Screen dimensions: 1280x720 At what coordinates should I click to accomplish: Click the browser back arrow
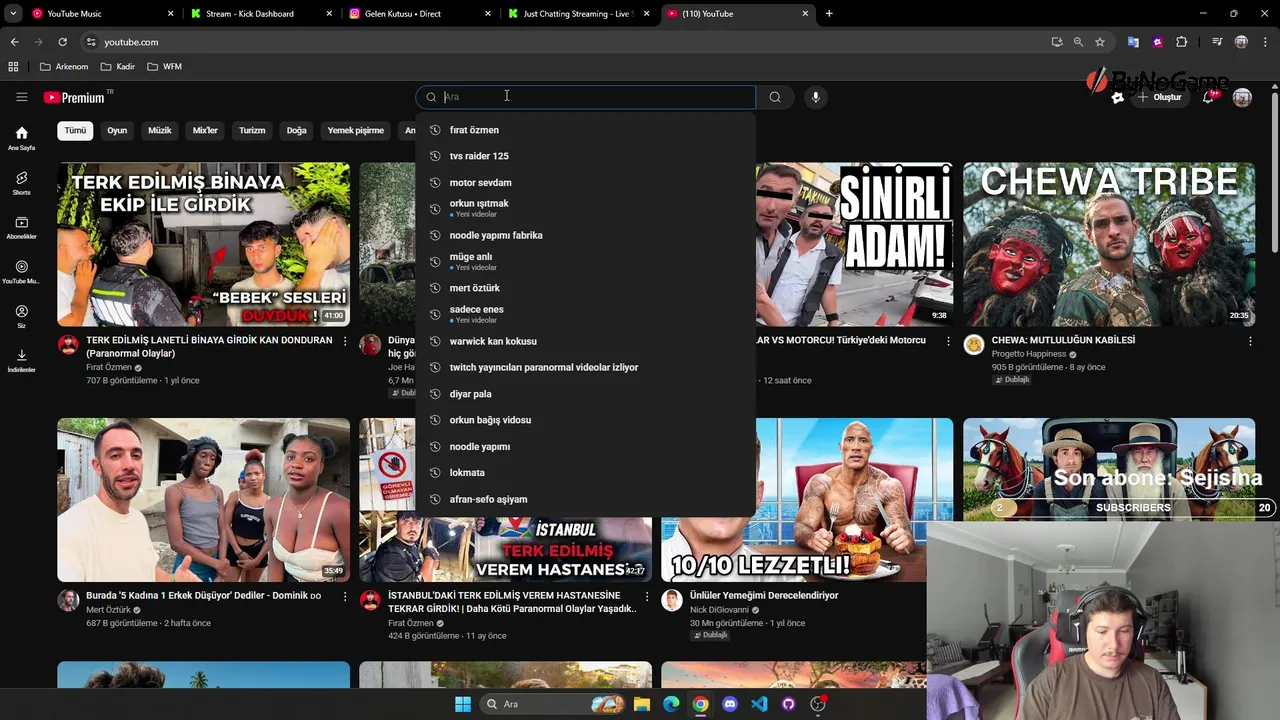[x=14, y=42]
